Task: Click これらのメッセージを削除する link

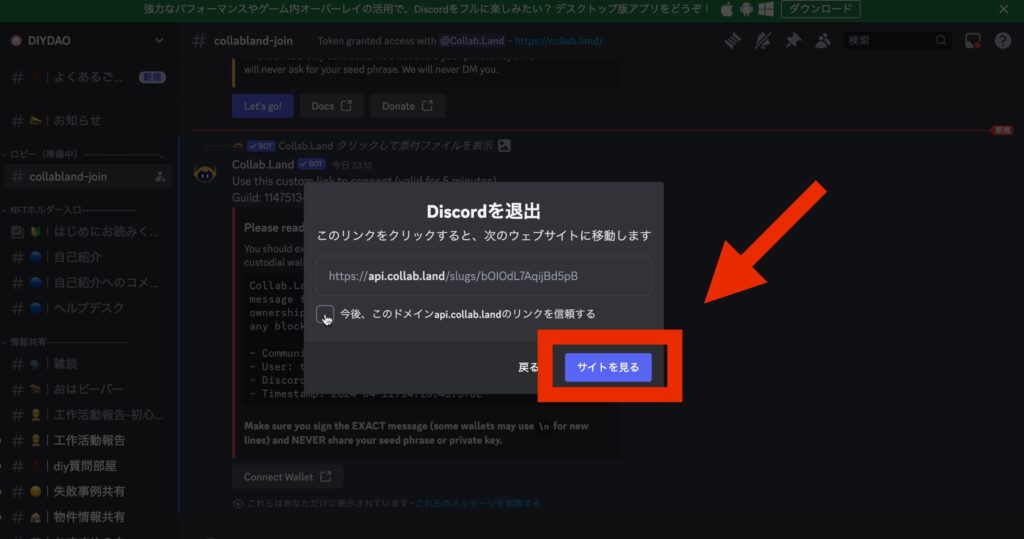Action: tap(478, 503)
